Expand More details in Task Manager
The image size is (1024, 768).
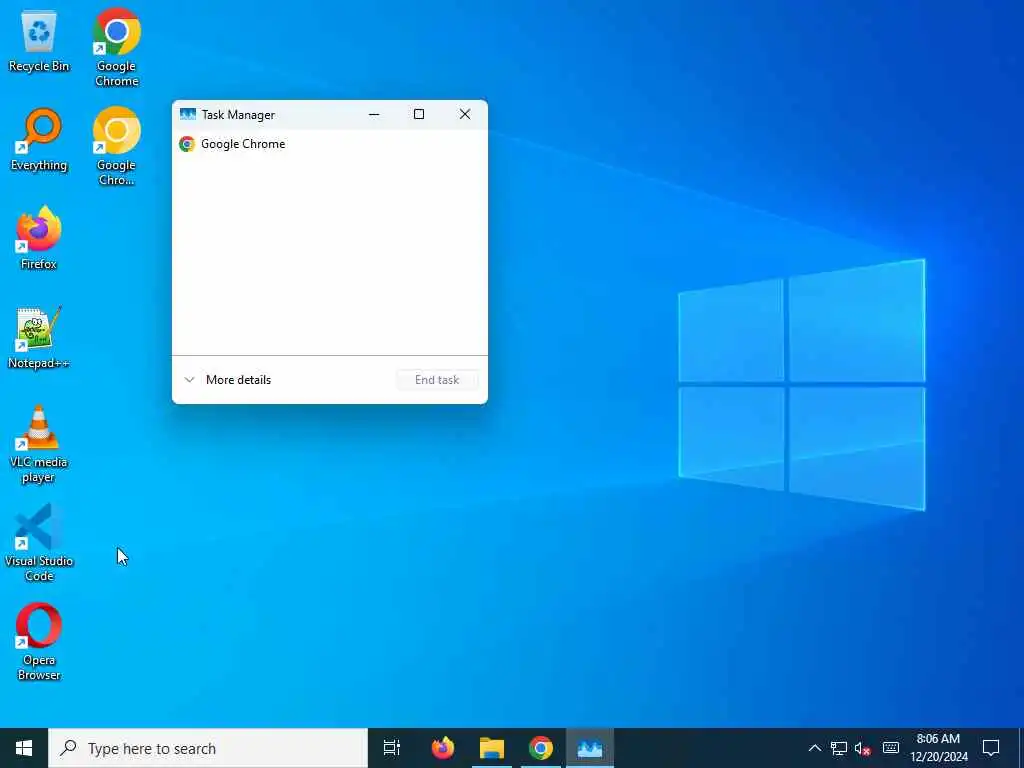click(227, 379)
